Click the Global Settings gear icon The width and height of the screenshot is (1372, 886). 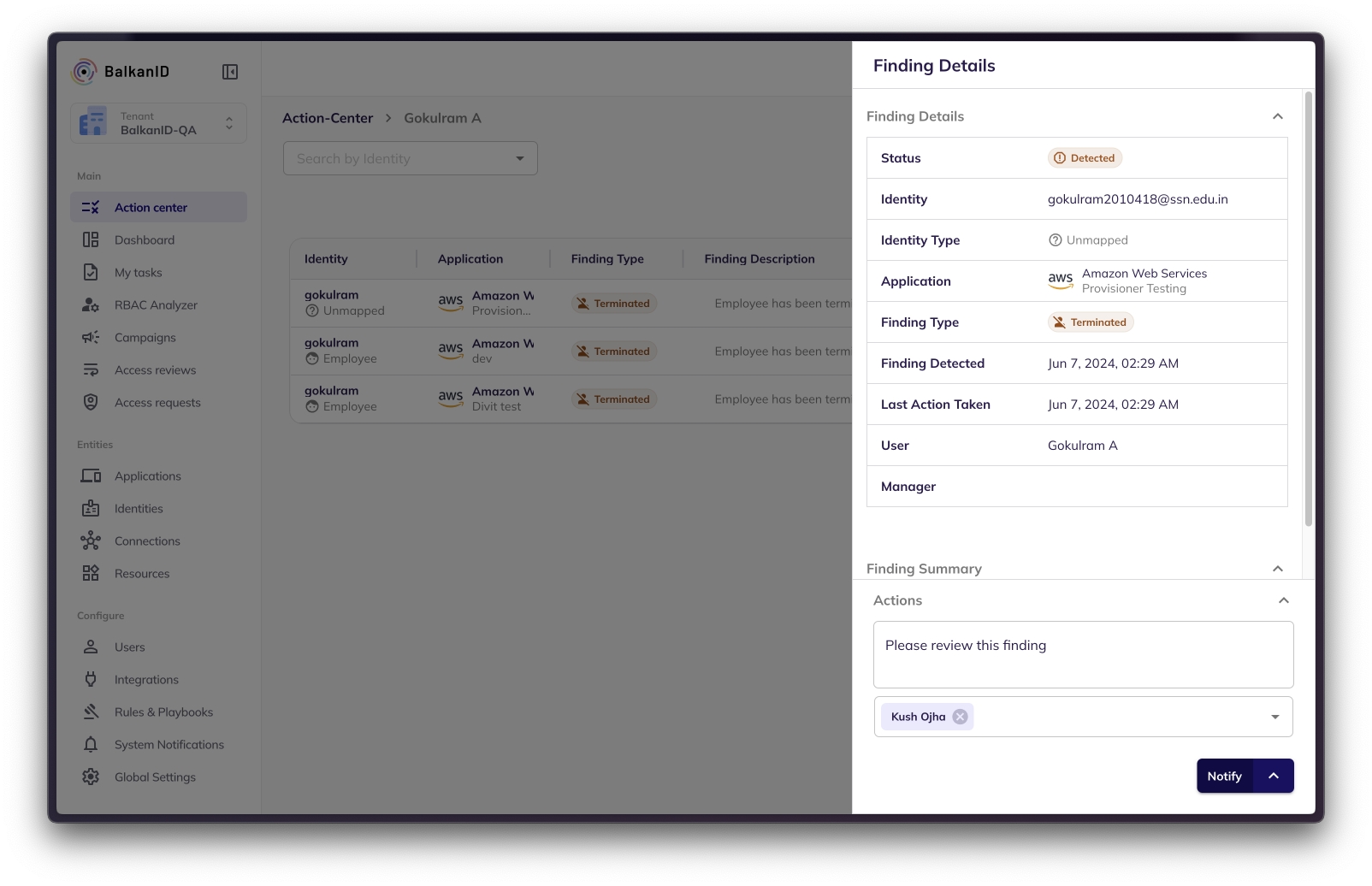tap(91, 777)
